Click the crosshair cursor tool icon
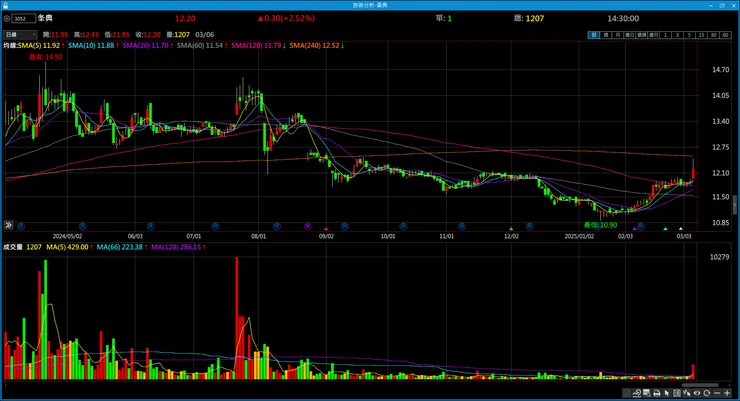 coord(687,393)
